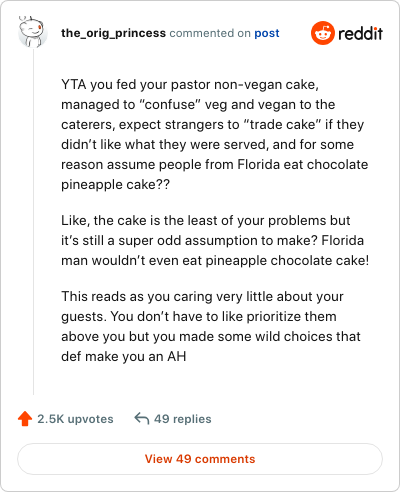The image size is (400, 492).
Task: Click the paragraph starting "Like, the cake"
Action: click(215, 240)
